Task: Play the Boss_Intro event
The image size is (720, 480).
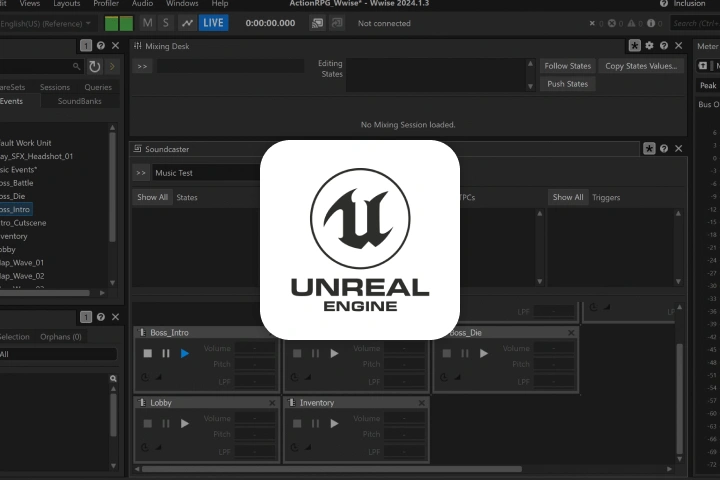Action: click(185, 353)
